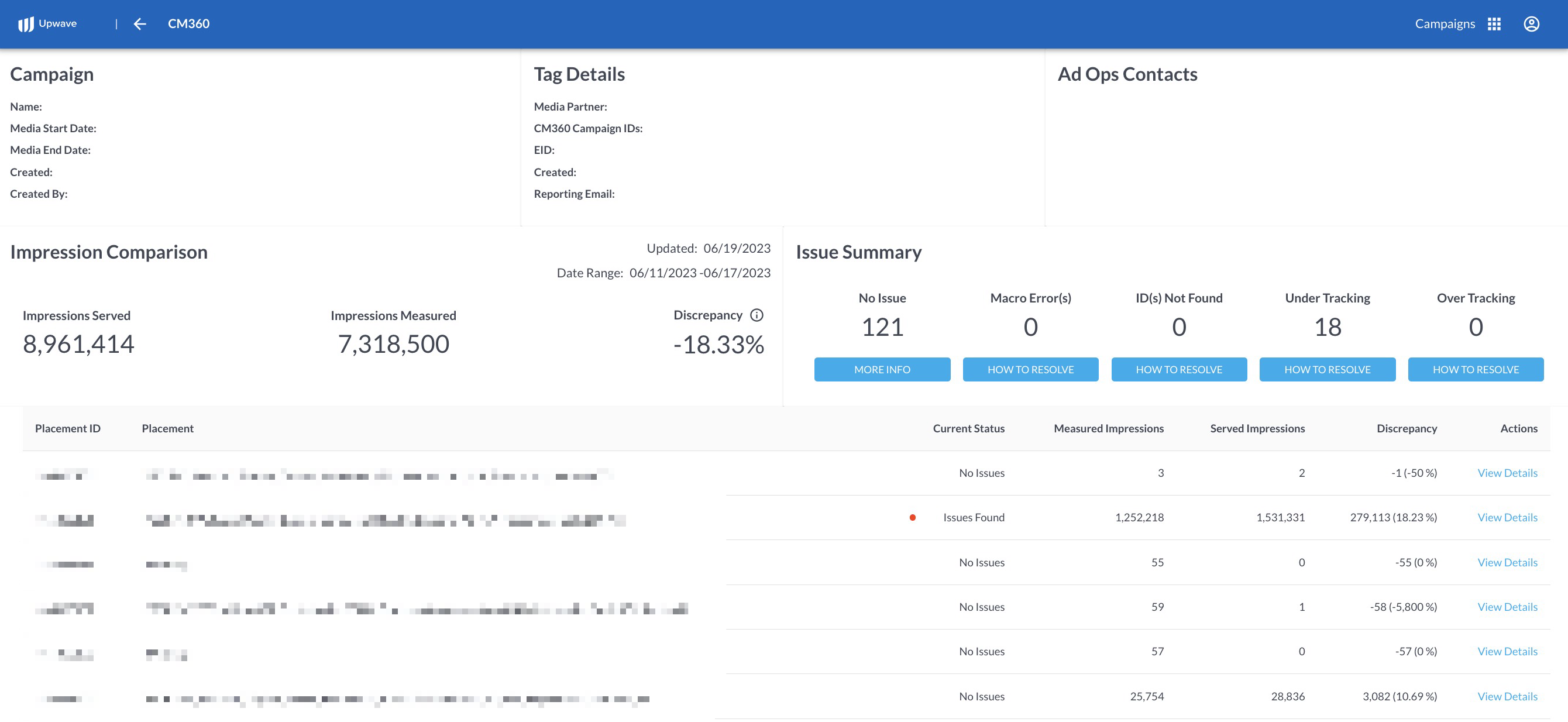This screenshot has width=1568, height=722.
Task: Click the Upwave logo icon
Action: point(26,24)
